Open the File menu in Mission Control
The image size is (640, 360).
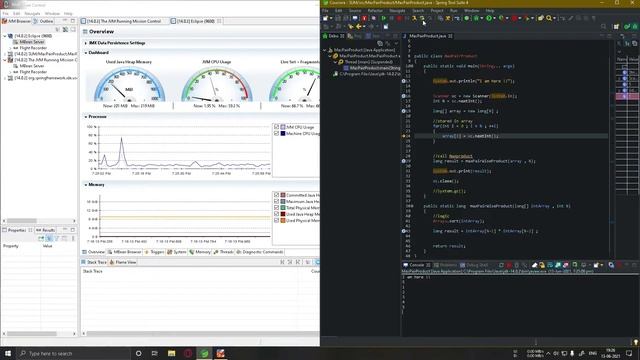pyautogui.click(x=5, y=13)
